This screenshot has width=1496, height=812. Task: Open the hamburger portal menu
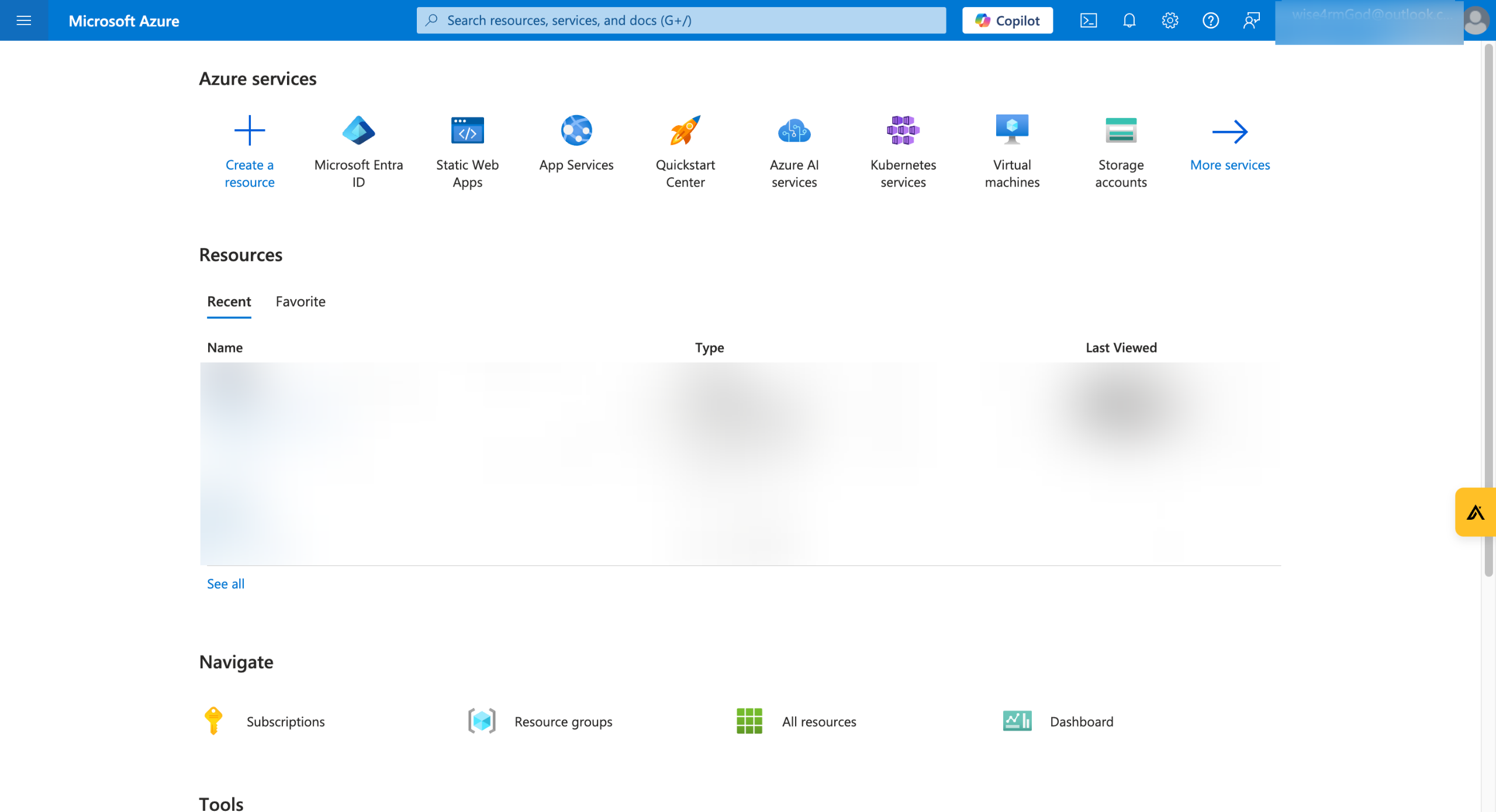[x=23, y=20]
